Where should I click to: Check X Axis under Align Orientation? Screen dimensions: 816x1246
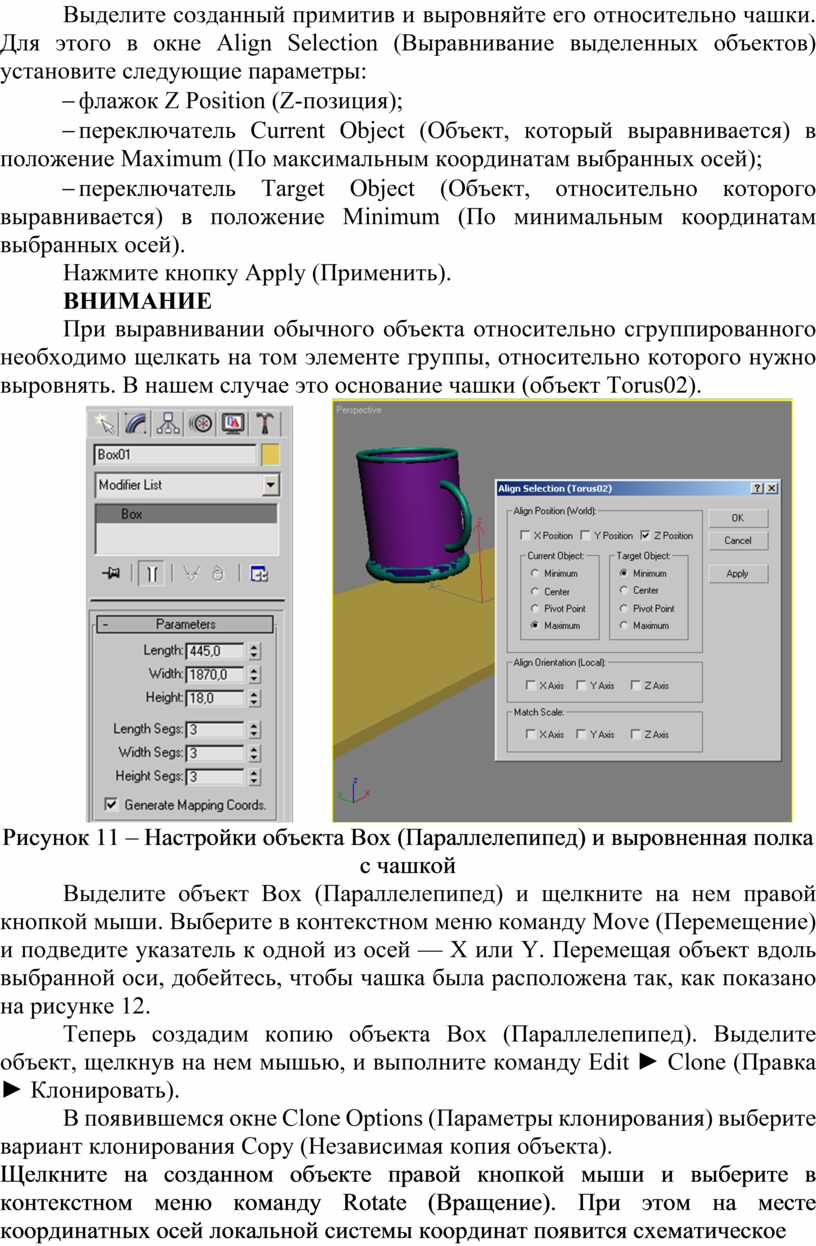pos(530,686)
